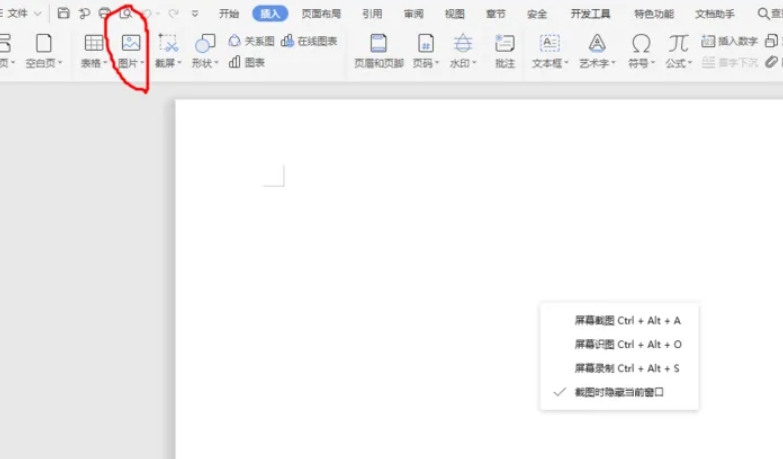This screenshot has width=783, height=459.
Task: Expand the 水印 watermark dropdown
Action: coord(462,62)
